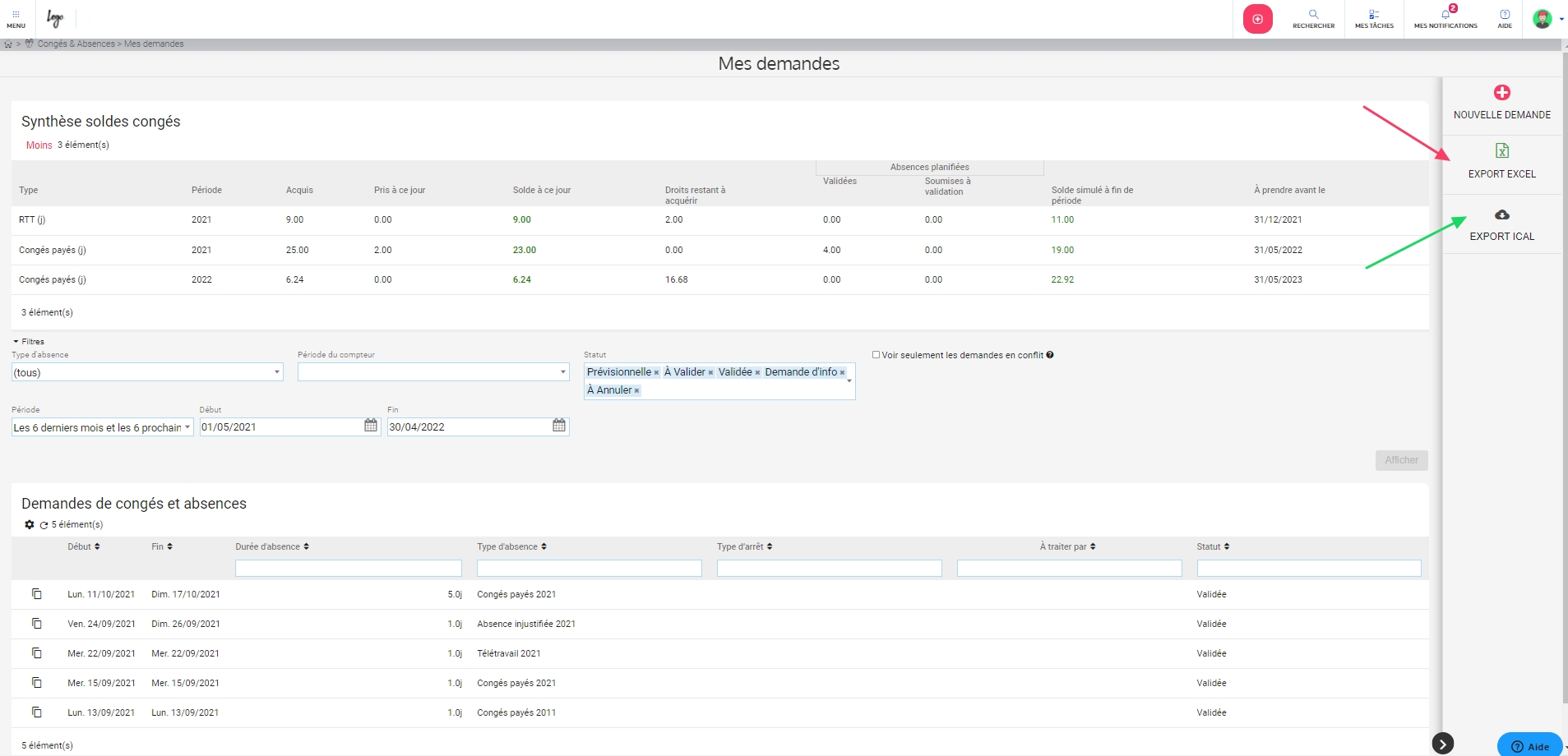Duplicate the request of Mer. 15/09/2021
This screenshot has width=1568, height=756.
point(37,683)
